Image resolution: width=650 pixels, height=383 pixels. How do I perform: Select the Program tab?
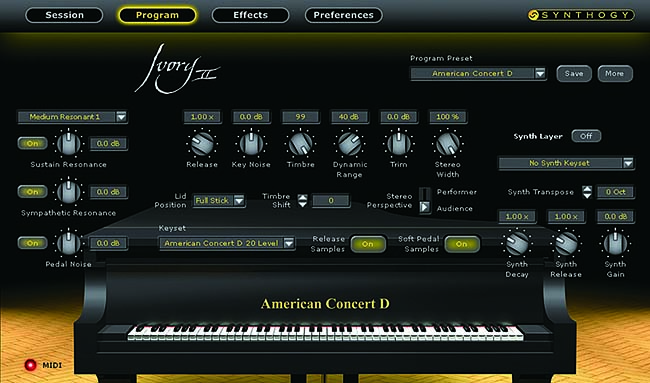(x=157, y=15)
